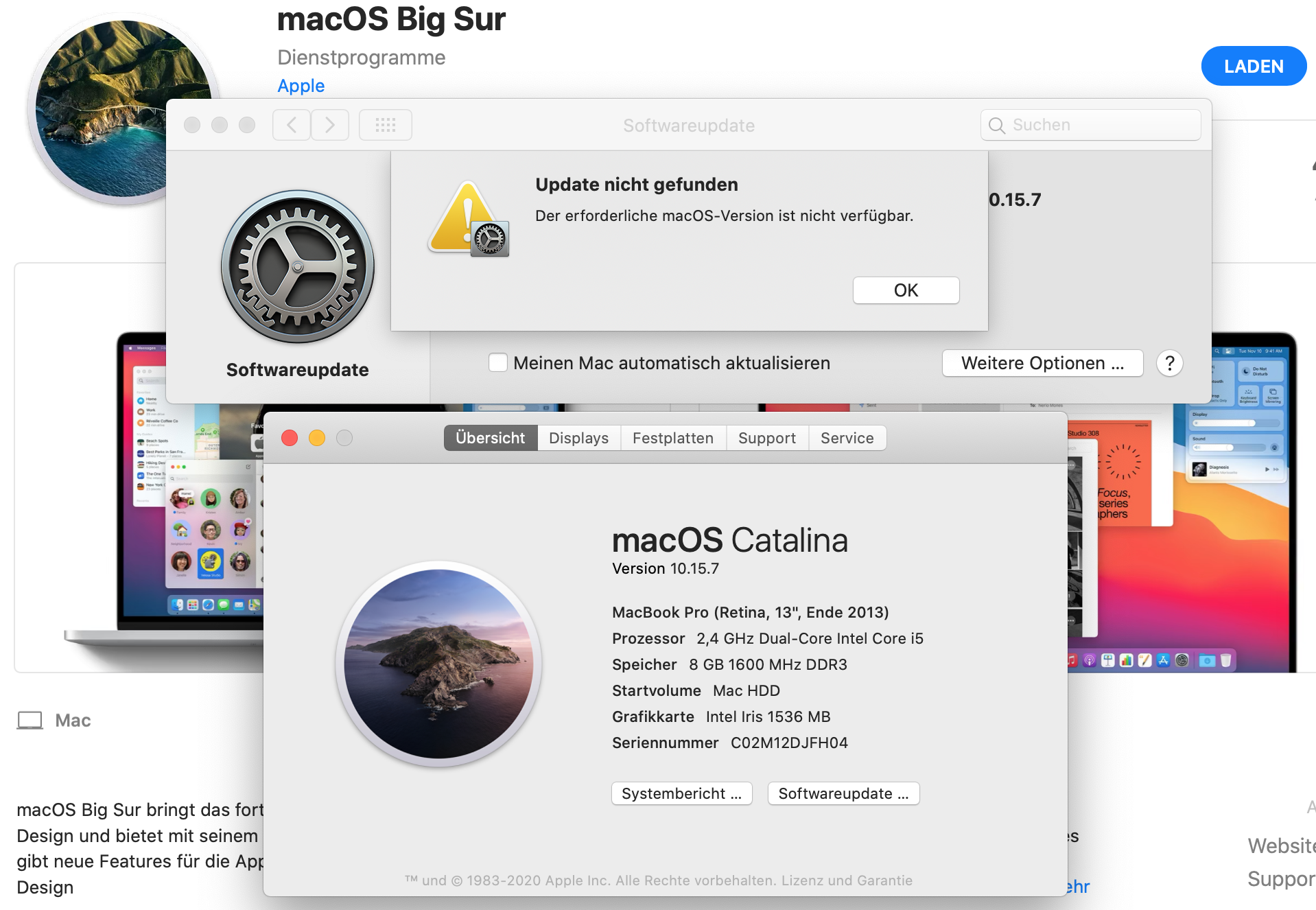Dismiss the alert with OK

[906, 290]
